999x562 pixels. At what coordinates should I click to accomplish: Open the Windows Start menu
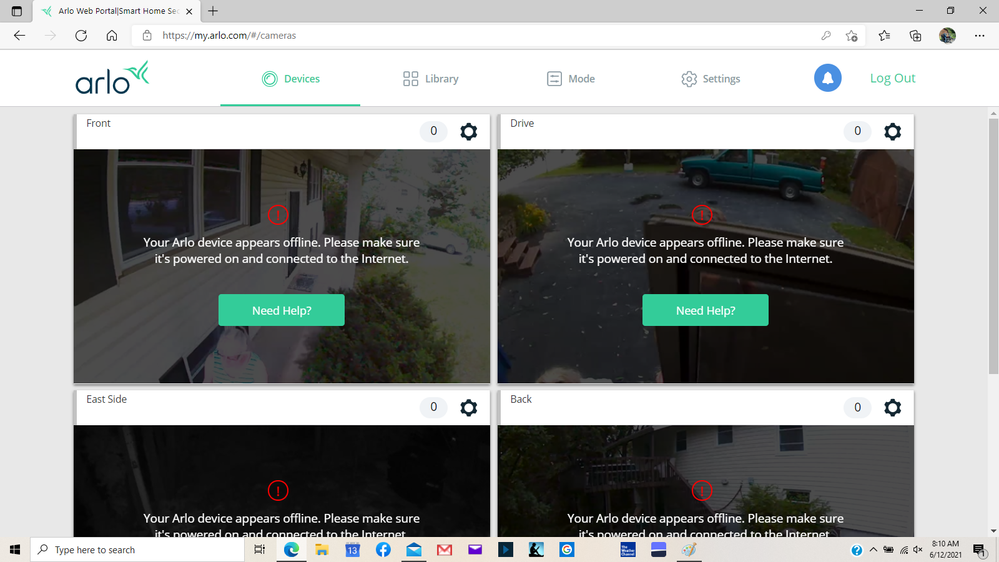click(15, 549)
